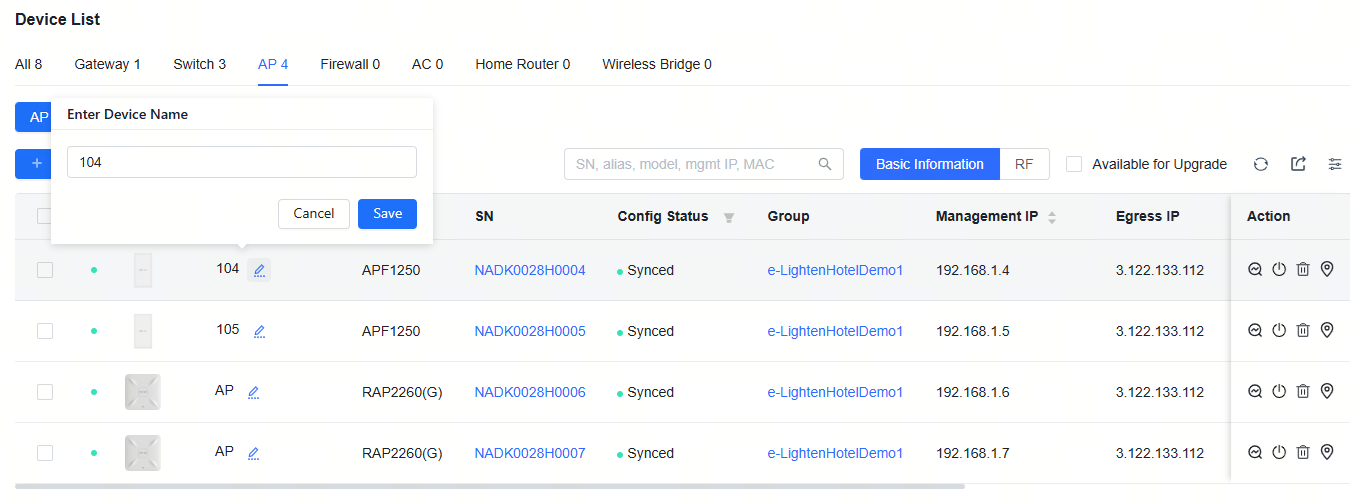This screenshot has width=1350, height=504.
Task: Sort by Management IP column arrows
Action: (1052, 217)
